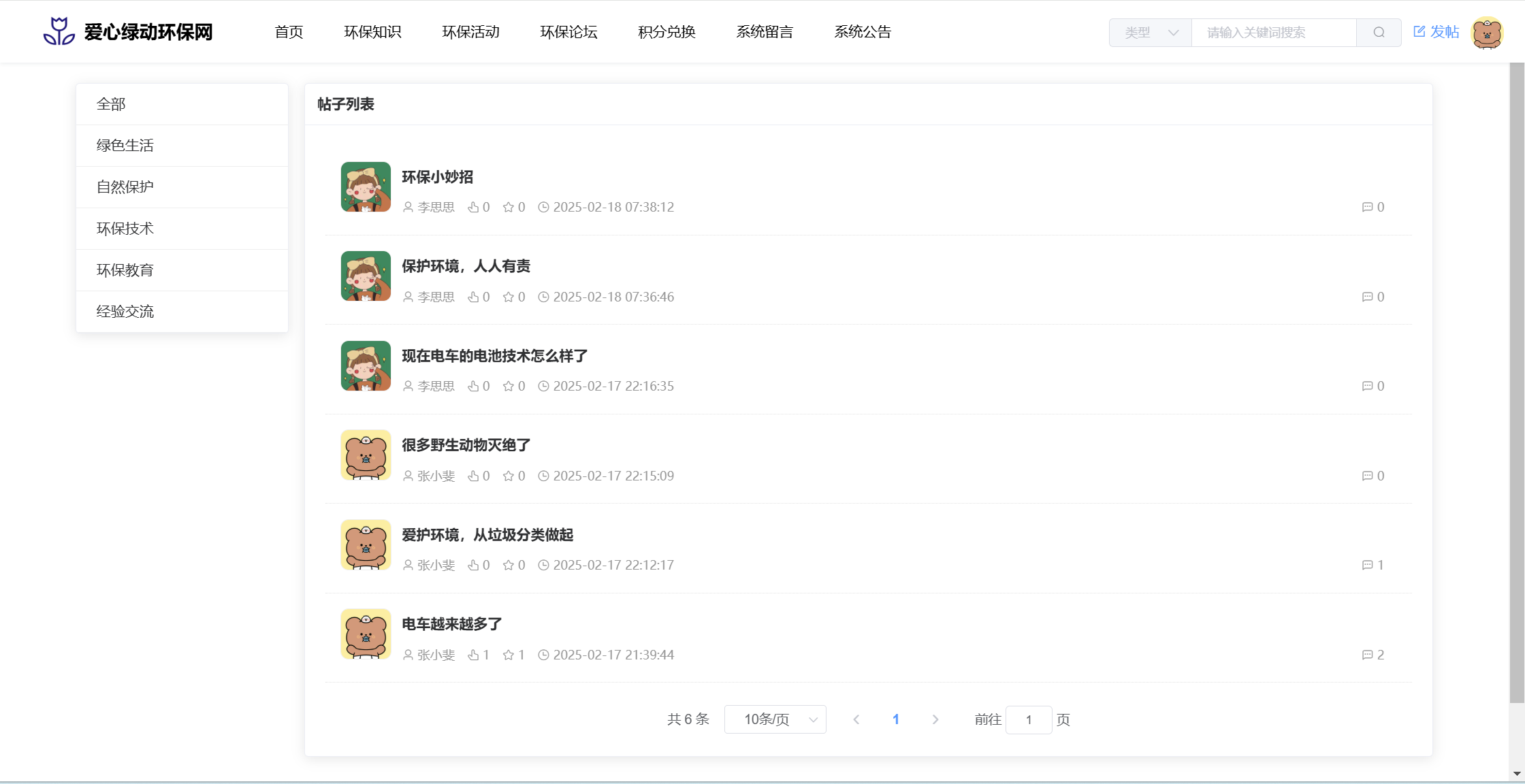Open the post titled 现在电车的电池技术怎么样了
The width and height of the screenshot is (1525, 784).
coord(494,356)
